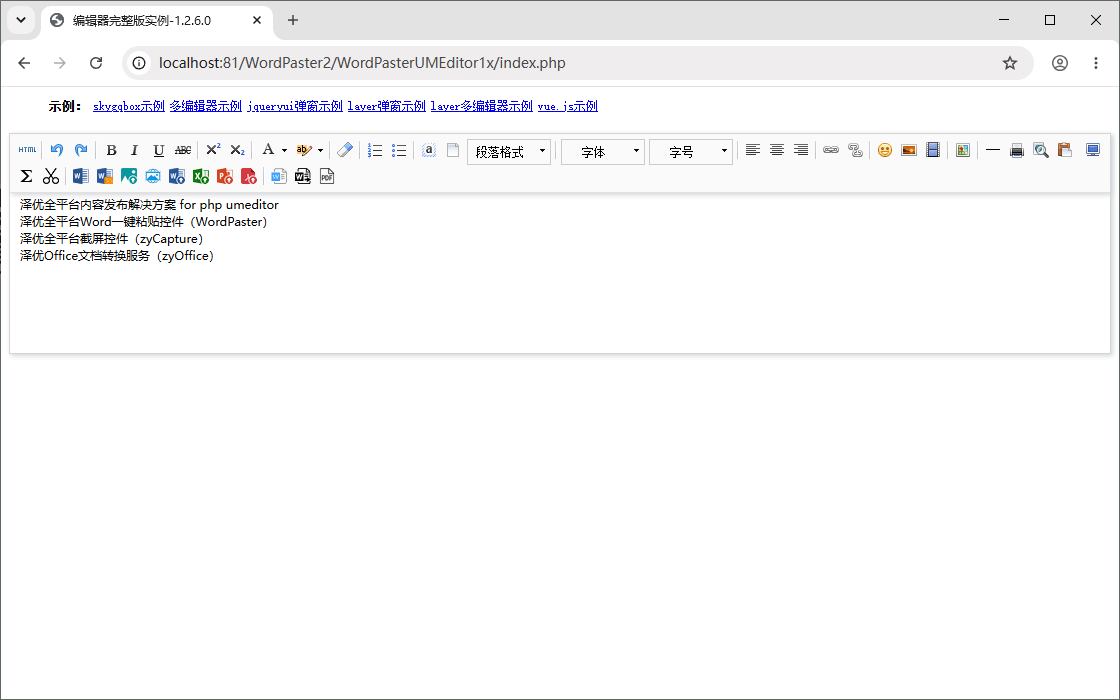Import an Excel file via green icon
Image resolution: width=1120 pixels, height=700 pixels.
(x=201, y=176)
